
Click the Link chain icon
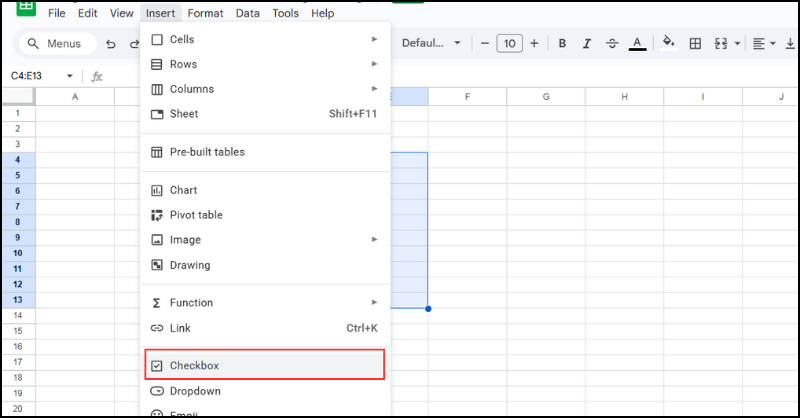157,328
